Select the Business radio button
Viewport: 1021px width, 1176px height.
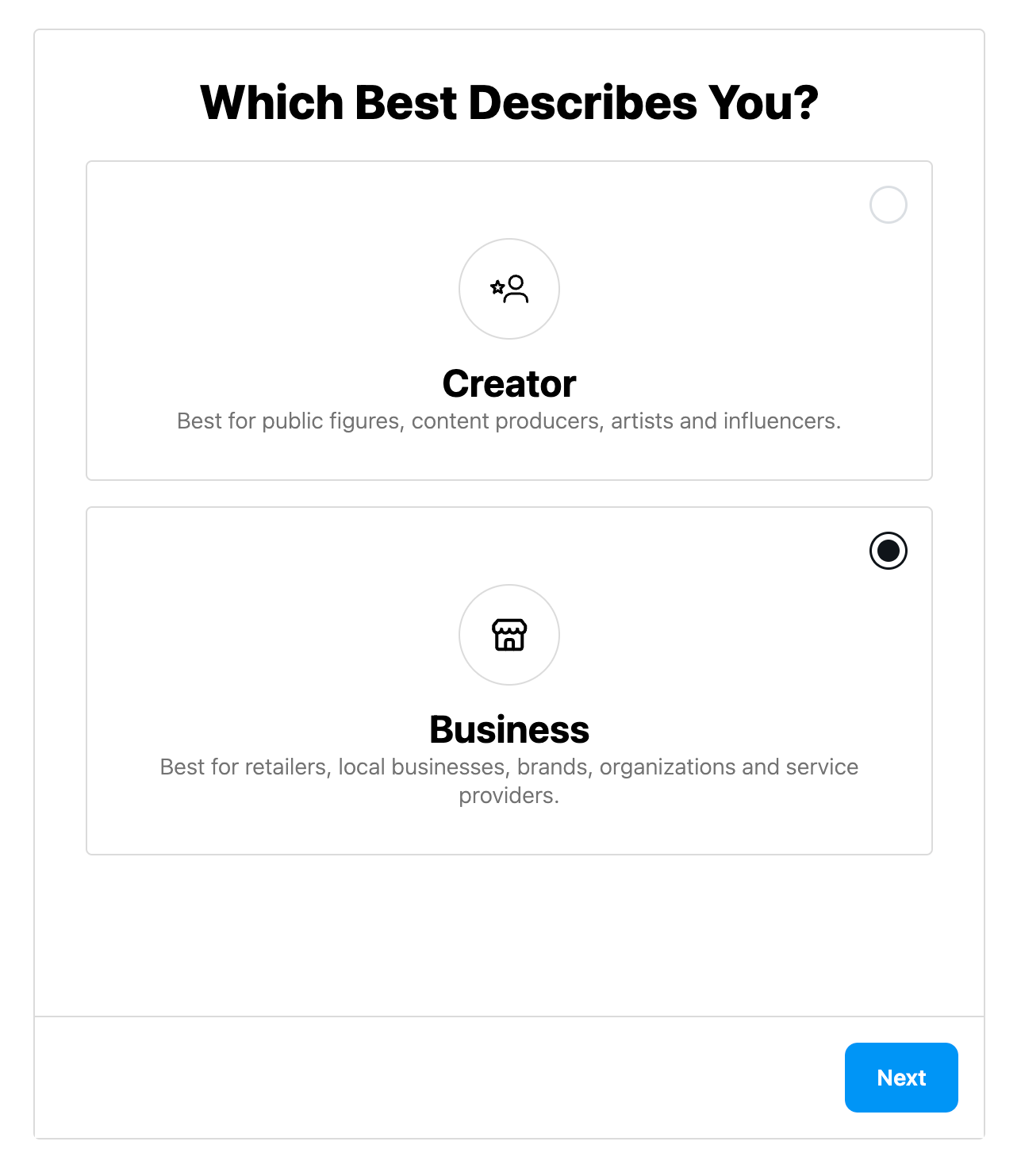tap(889, 551)
